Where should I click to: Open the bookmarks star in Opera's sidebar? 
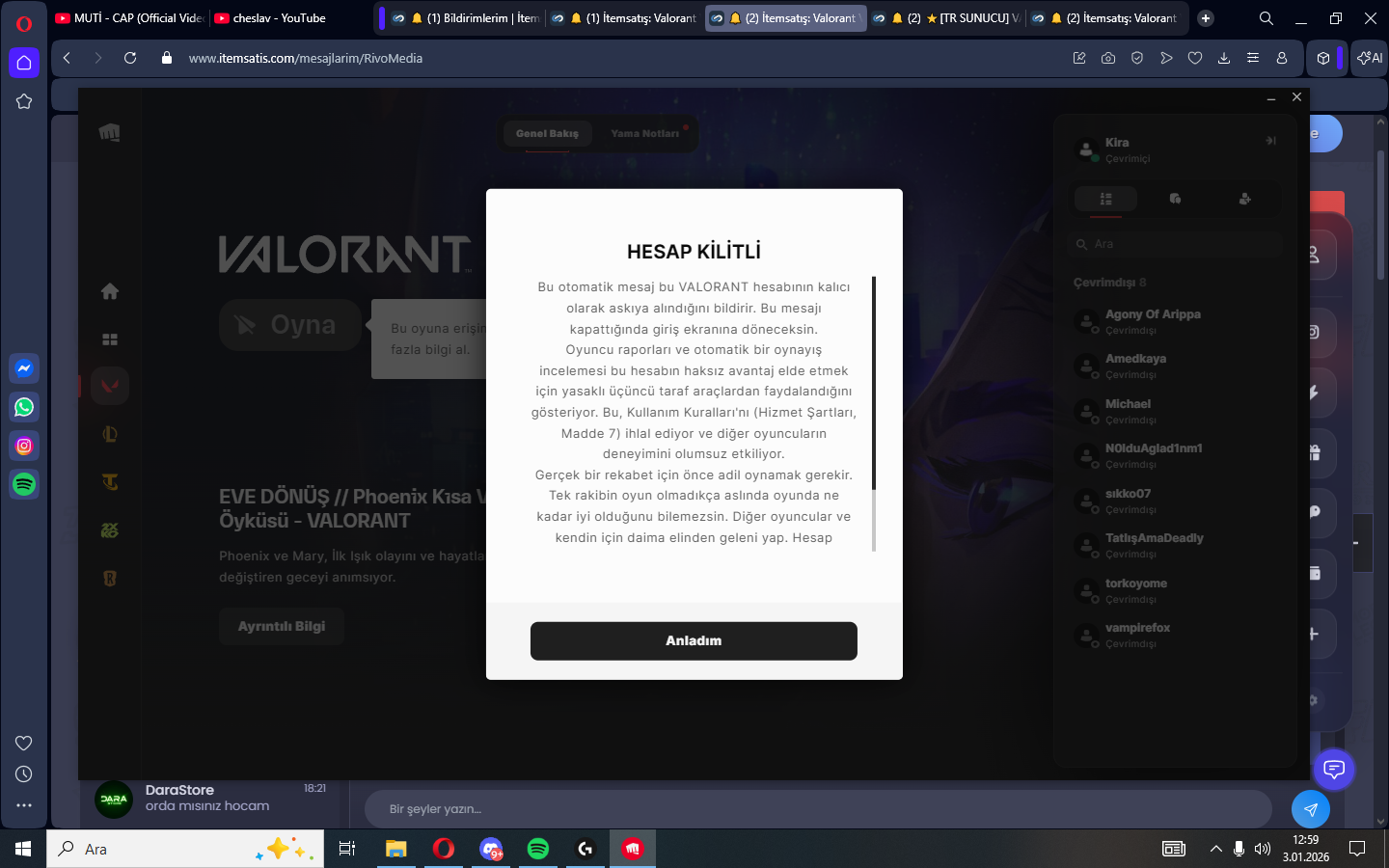pos(24,101)
